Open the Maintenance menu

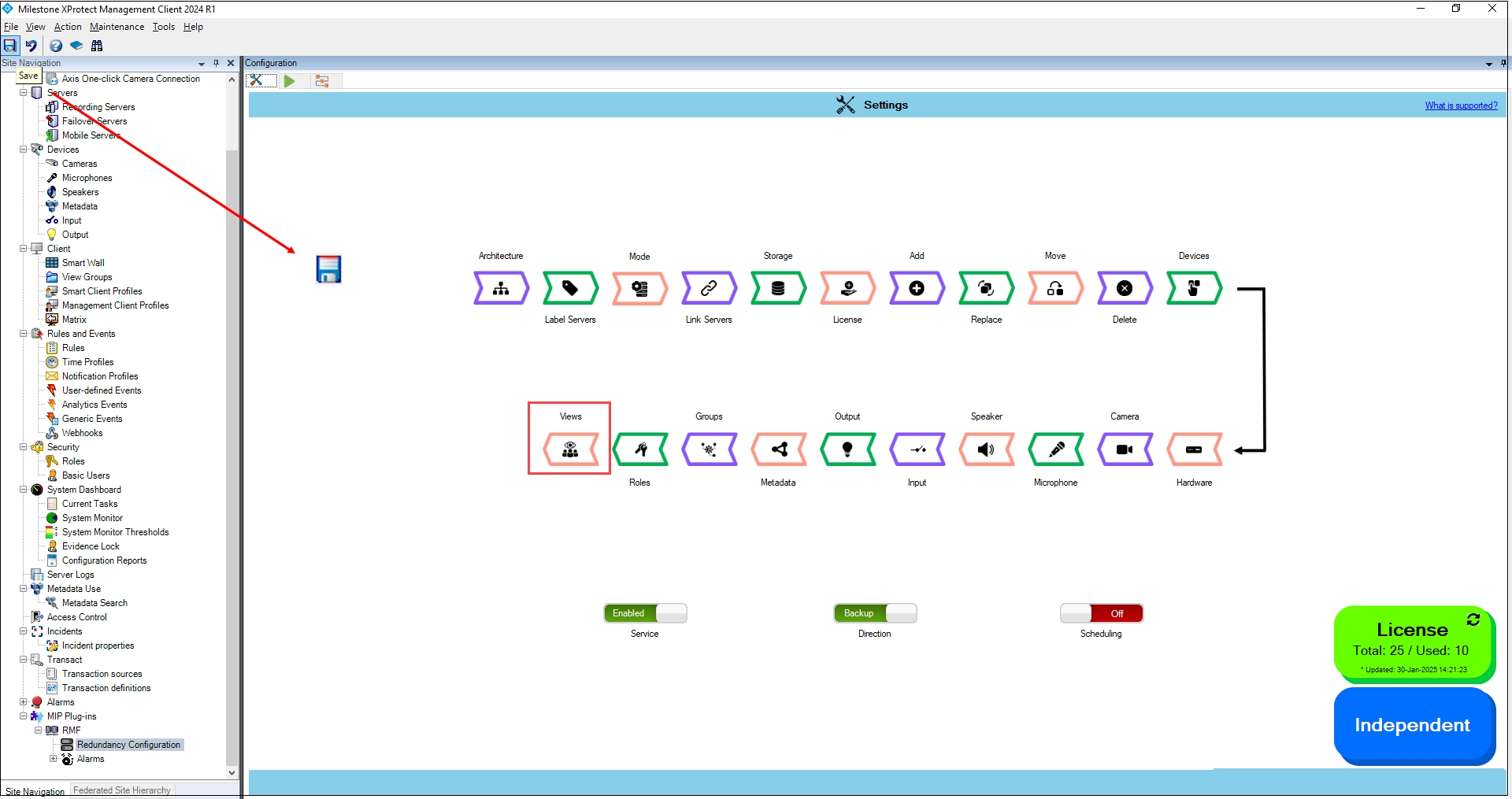(x=117, y=27)
